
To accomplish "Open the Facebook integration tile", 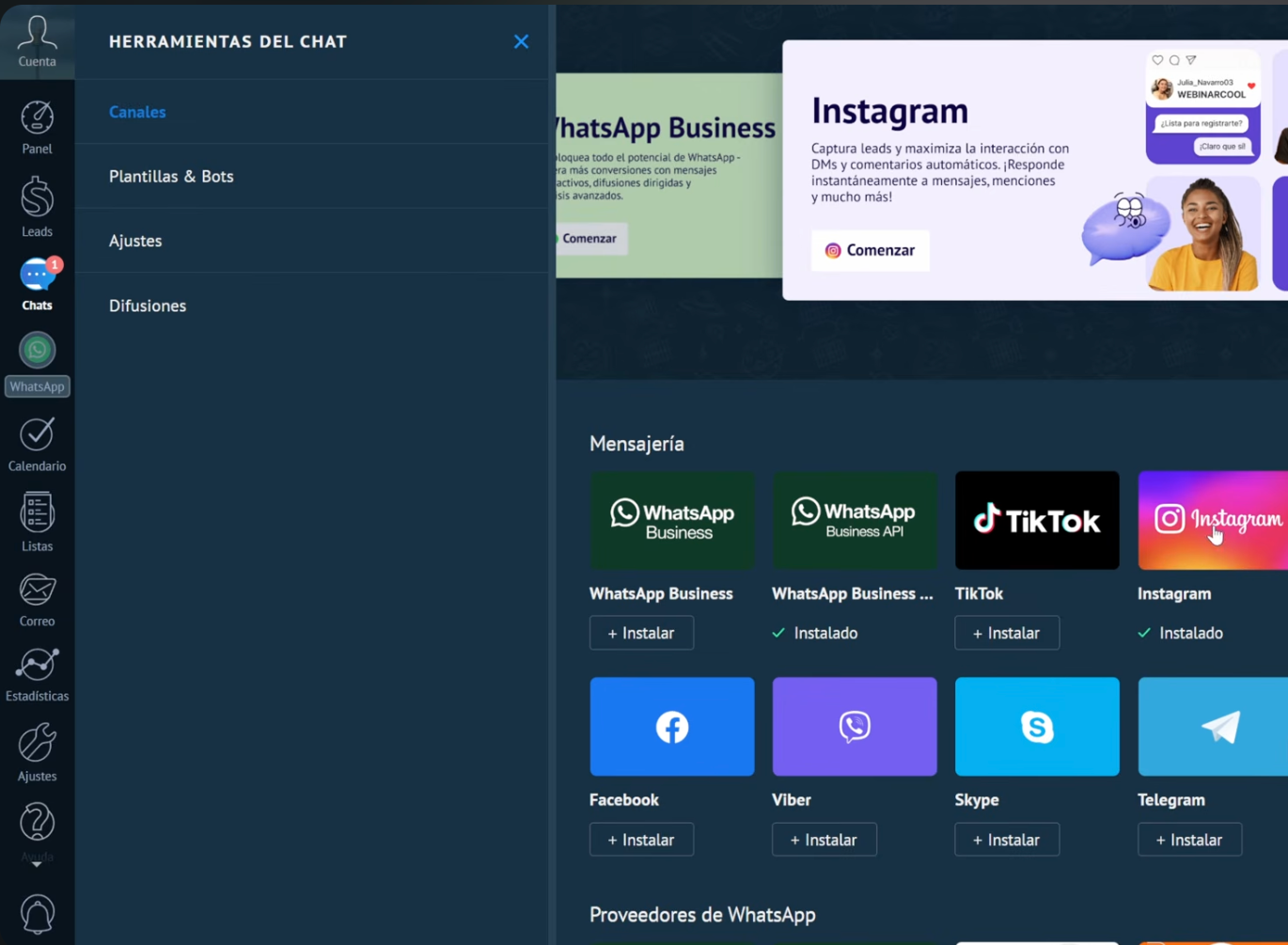I will pos(672,727).
